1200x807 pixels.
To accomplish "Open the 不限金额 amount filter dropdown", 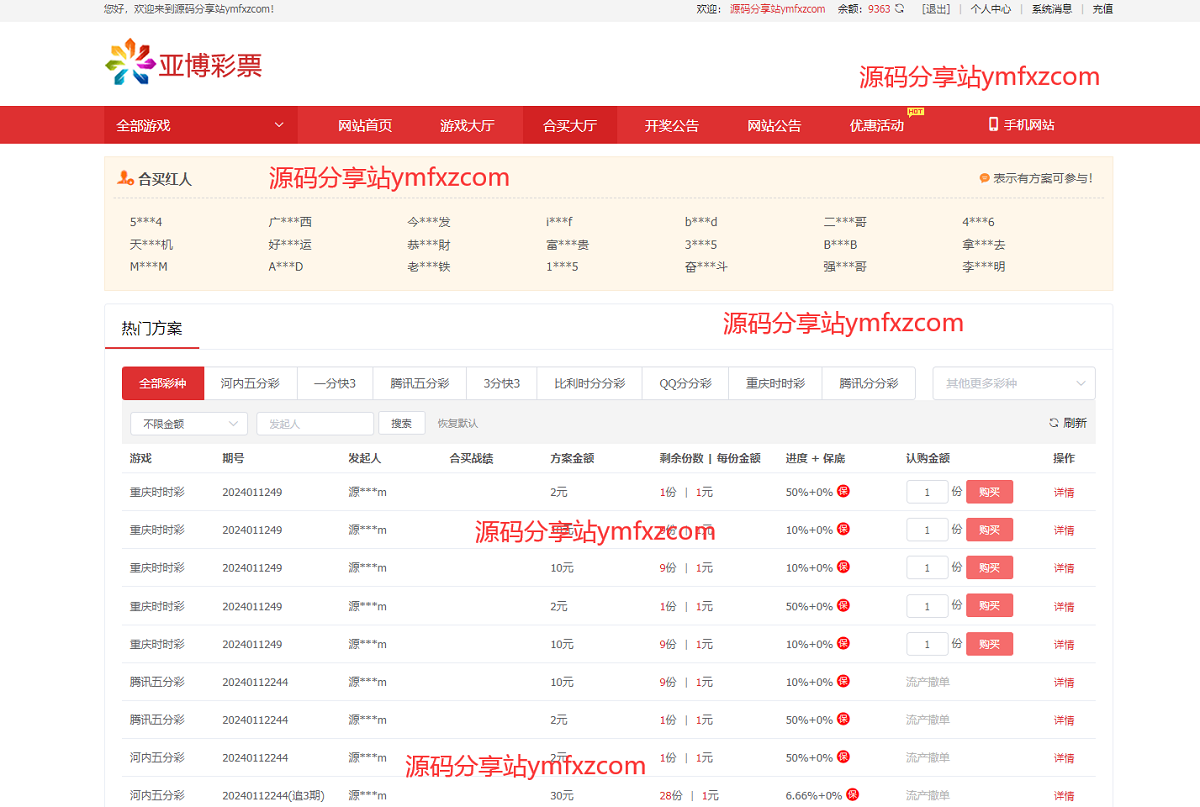I will [189, 424].
